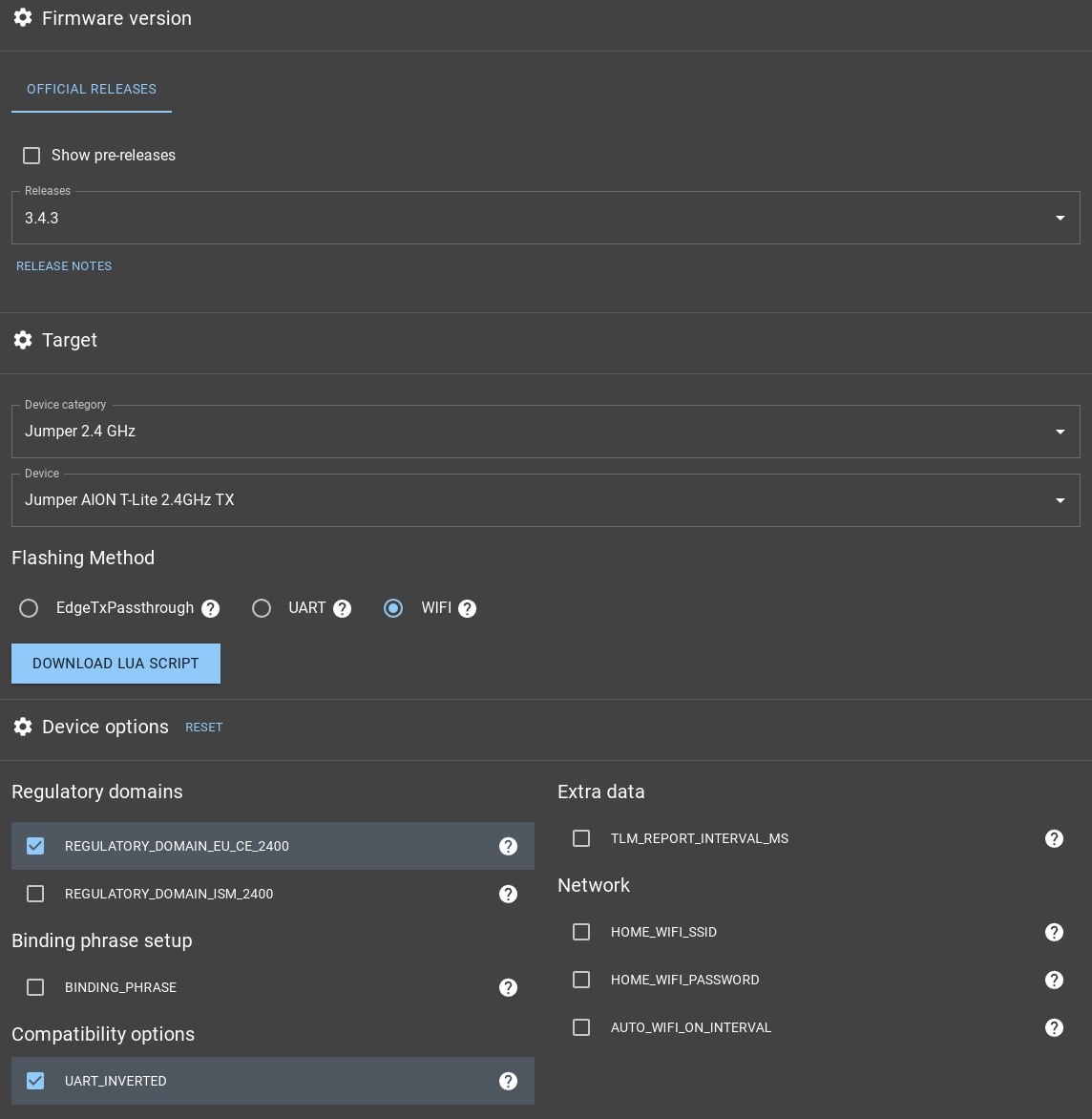This screenshot has width=1092, height=1119.
Task: Click help icon beside UART flashing method
Action: [x=343, y=609]
